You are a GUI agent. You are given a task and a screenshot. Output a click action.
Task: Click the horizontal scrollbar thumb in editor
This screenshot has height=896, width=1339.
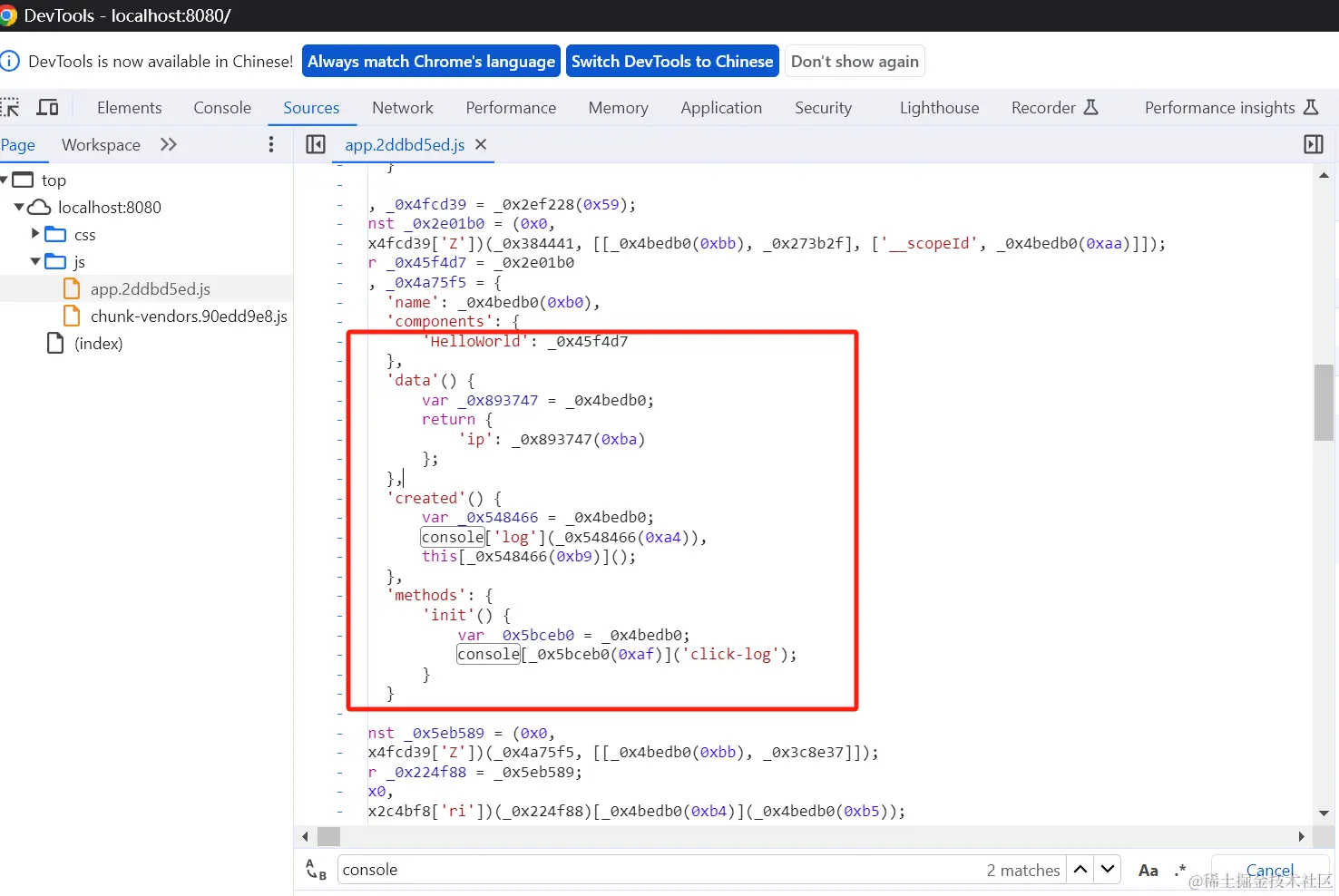pyautogui.click(x=328, y=836)
